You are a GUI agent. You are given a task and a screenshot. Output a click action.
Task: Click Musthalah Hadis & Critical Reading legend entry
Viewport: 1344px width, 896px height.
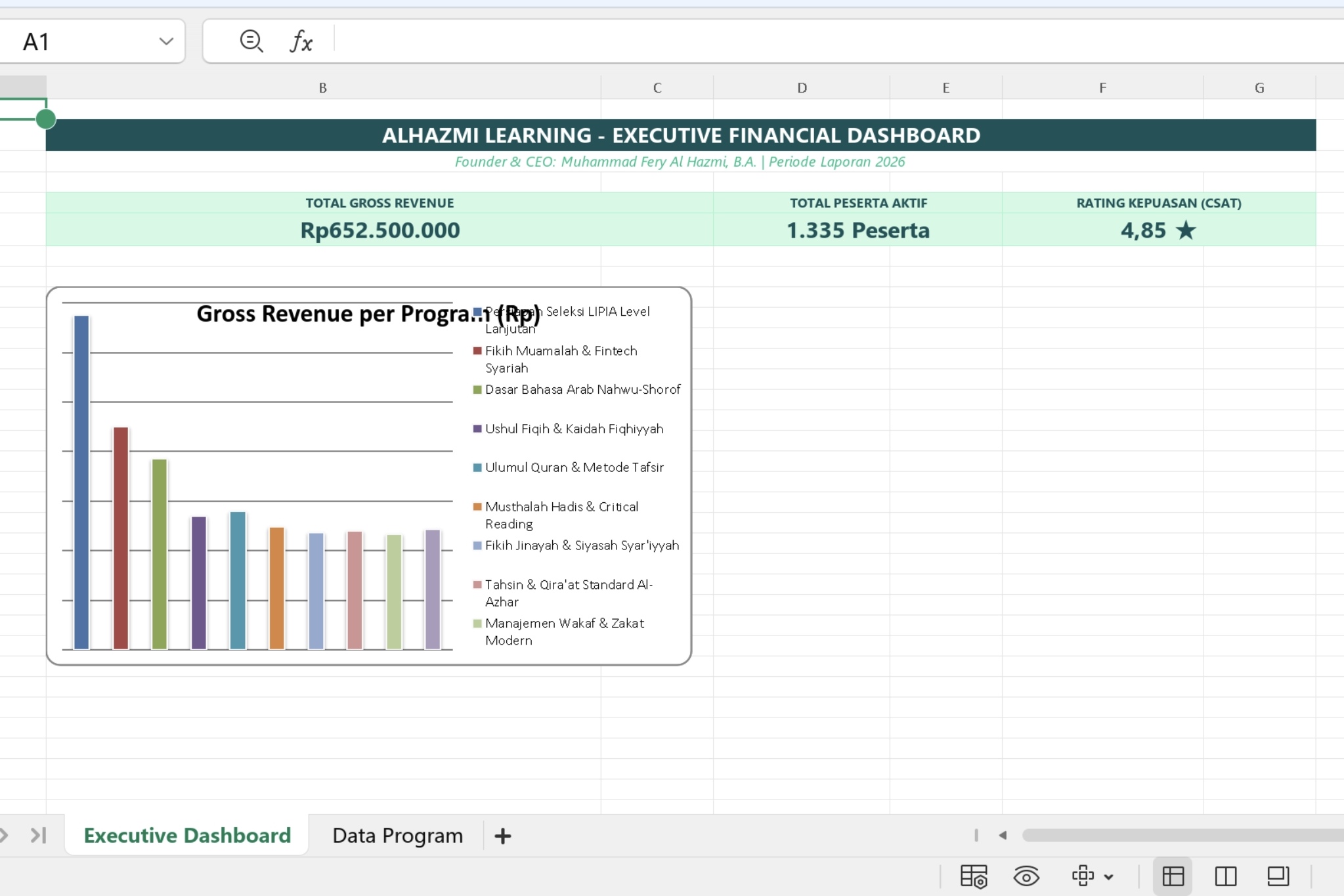[557, 515]
